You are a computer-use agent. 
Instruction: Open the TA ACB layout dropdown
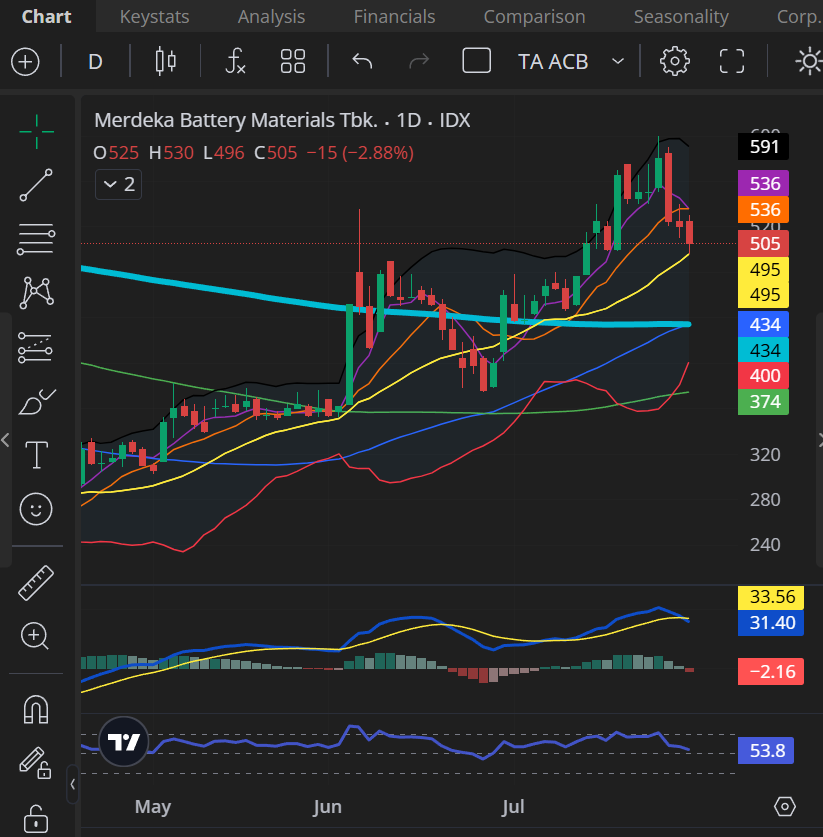pos(571,61)
